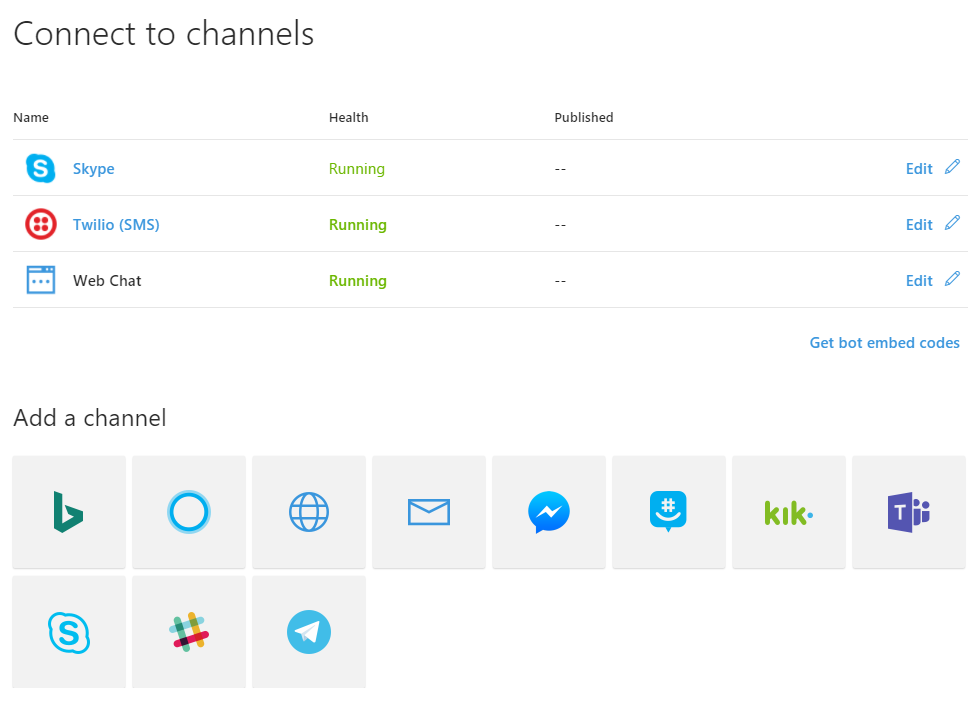978x704 pixels.
Task: Open Get bot embed codes
Action: coord(884,343)
